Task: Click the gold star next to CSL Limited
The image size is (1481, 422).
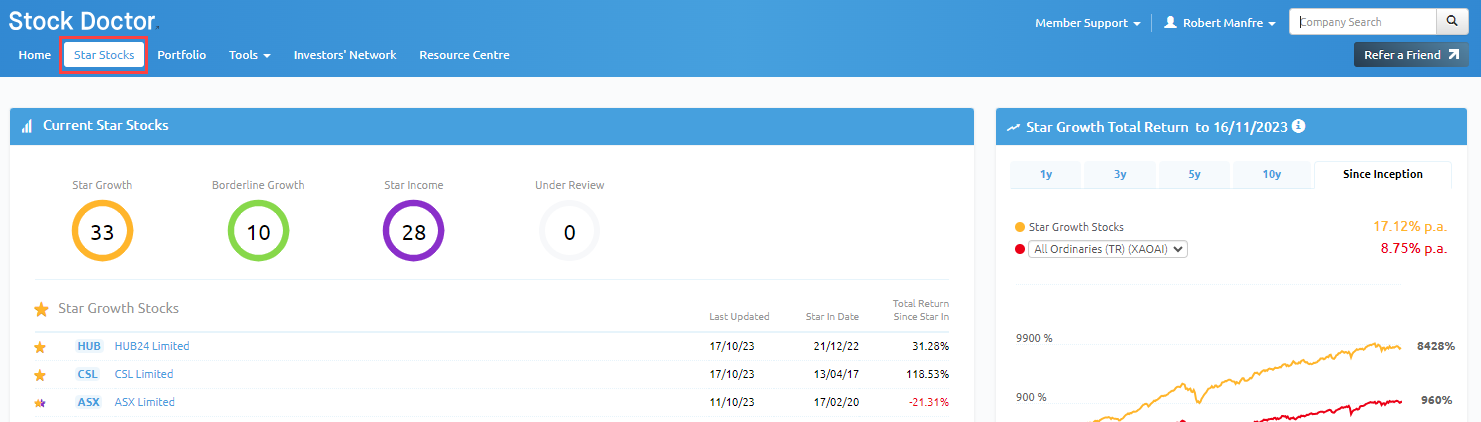Action: pos(40,375)
